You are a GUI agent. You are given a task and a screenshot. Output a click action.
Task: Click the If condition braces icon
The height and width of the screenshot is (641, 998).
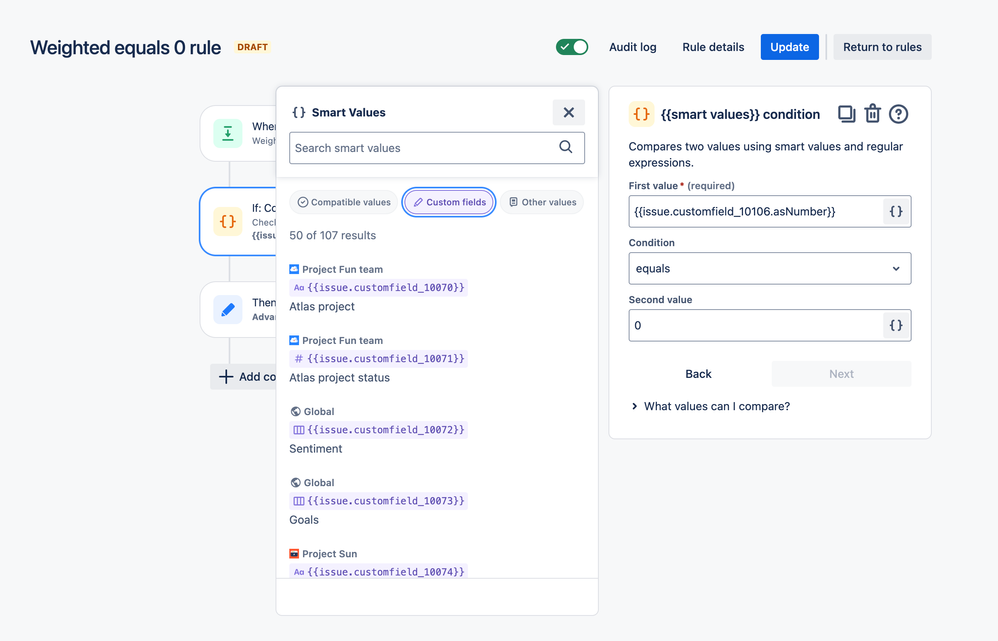tap(228, 222)
